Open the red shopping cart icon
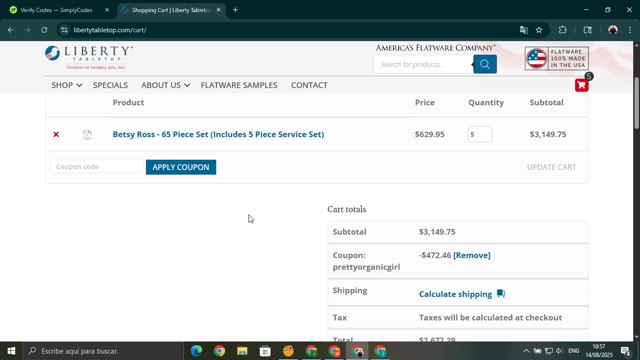This screenshot has width=640, height=360. point(582,85)
